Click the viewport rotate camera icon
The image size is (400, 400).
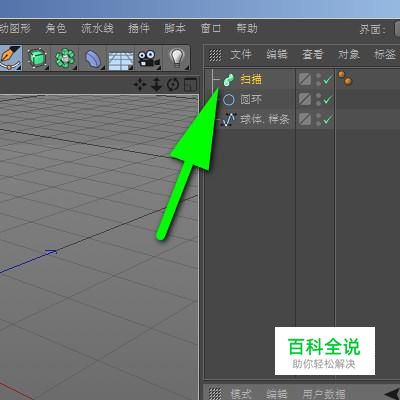point(173,85)
